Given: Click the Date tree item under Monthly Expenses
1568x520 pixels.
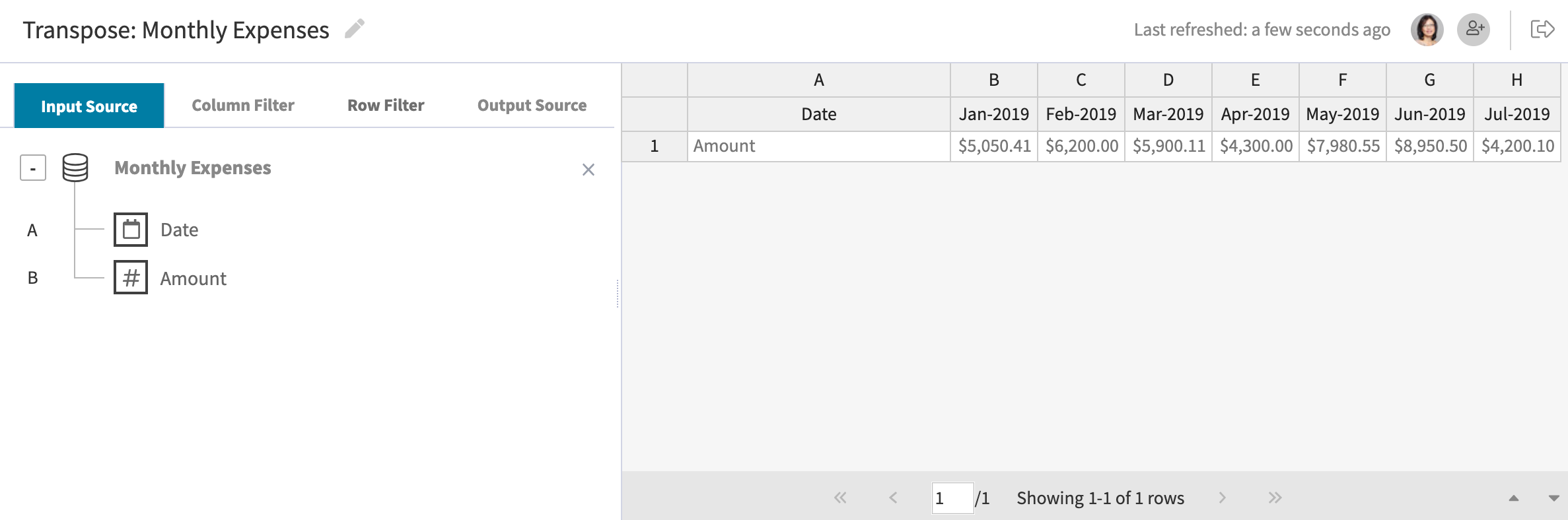Looking at the screenshot, I should 180,230.
